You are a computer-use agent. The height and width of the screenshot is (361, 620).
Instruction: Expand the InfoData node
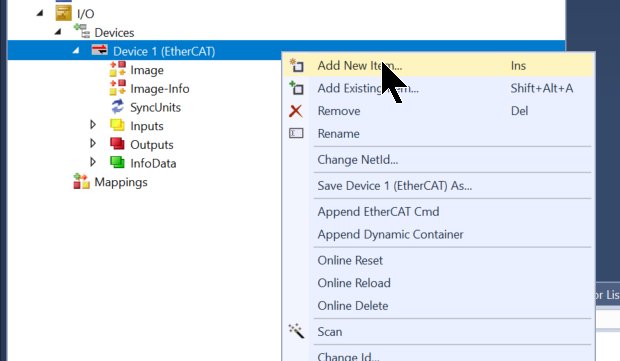(93, 162)
